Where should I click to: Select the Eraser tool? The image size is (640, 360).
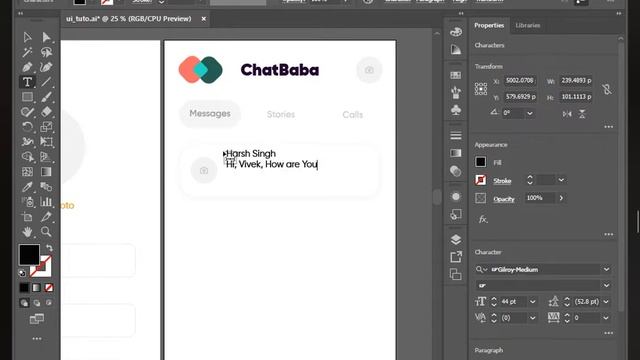point(46,111)
